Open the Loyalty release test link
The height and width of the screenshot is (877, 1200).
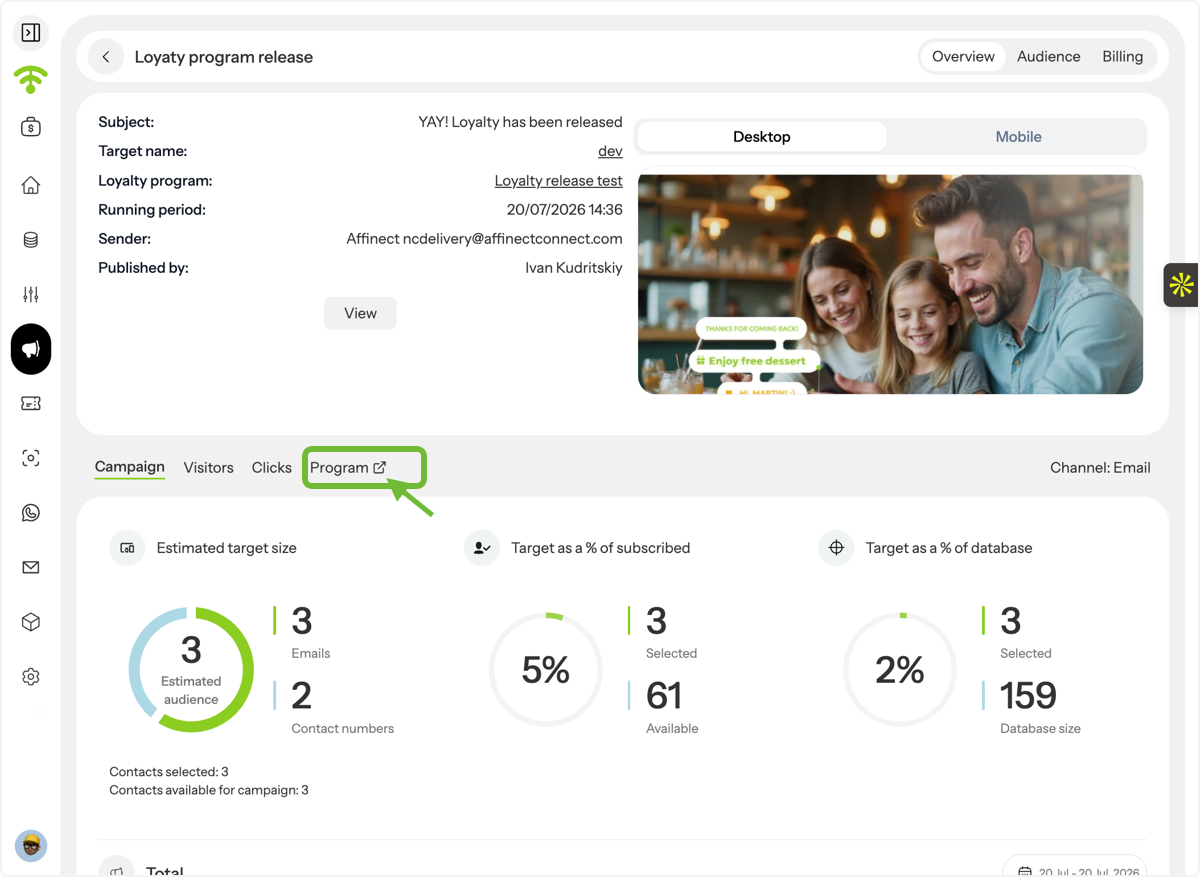(x=558, y=181)
